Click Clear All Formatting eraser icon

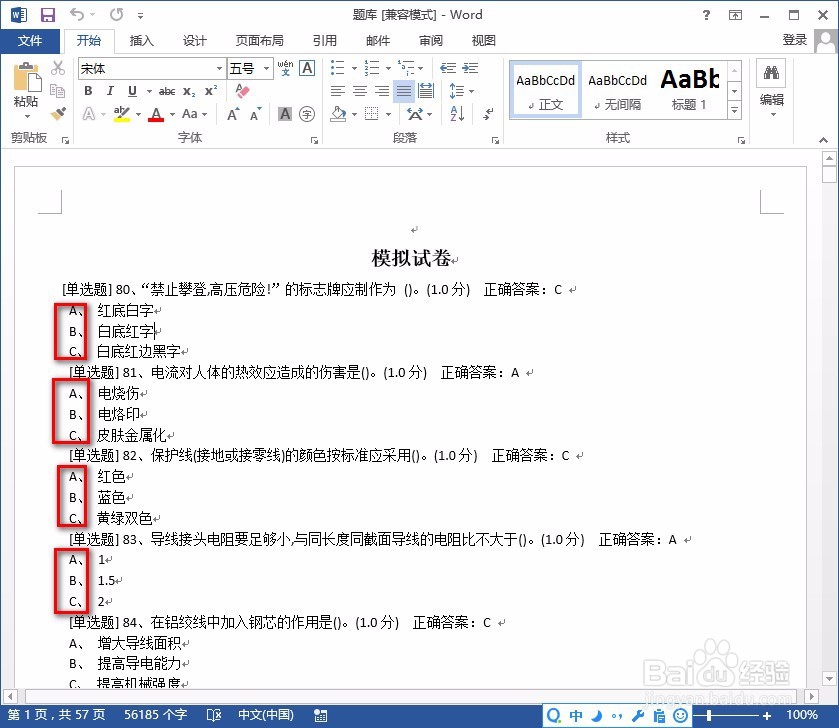click(242, 90)
